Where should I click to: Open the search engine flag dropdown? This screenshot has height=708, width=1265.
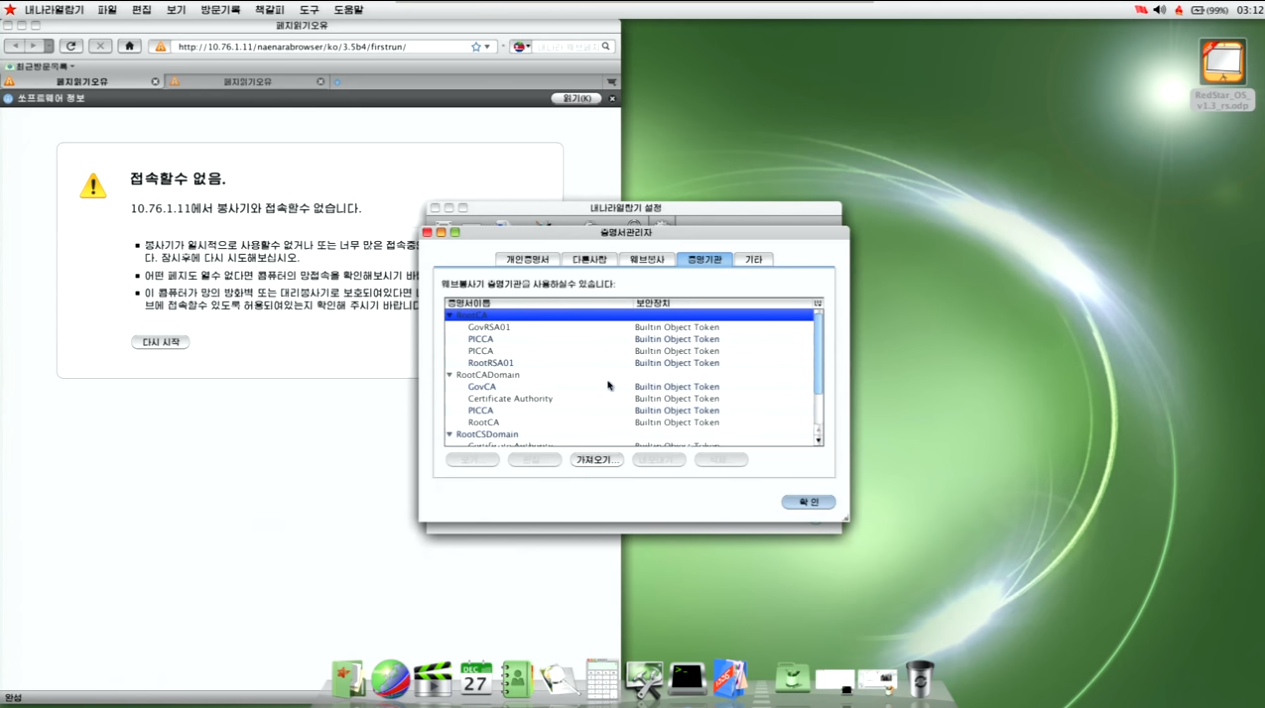click(x=521, y=47)
